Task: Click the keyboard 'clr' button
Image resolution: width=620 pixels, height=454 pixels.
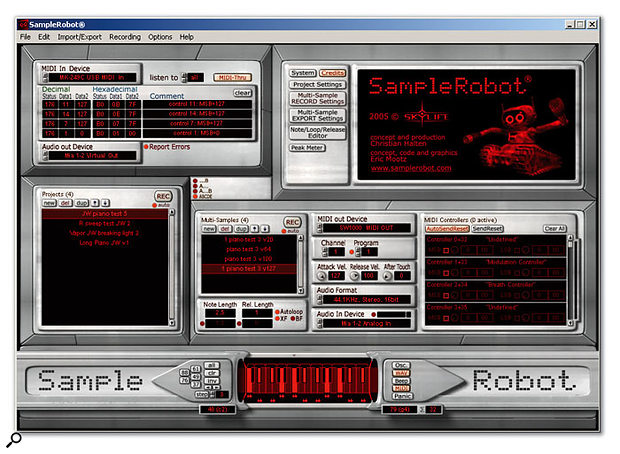Action: 211,373
